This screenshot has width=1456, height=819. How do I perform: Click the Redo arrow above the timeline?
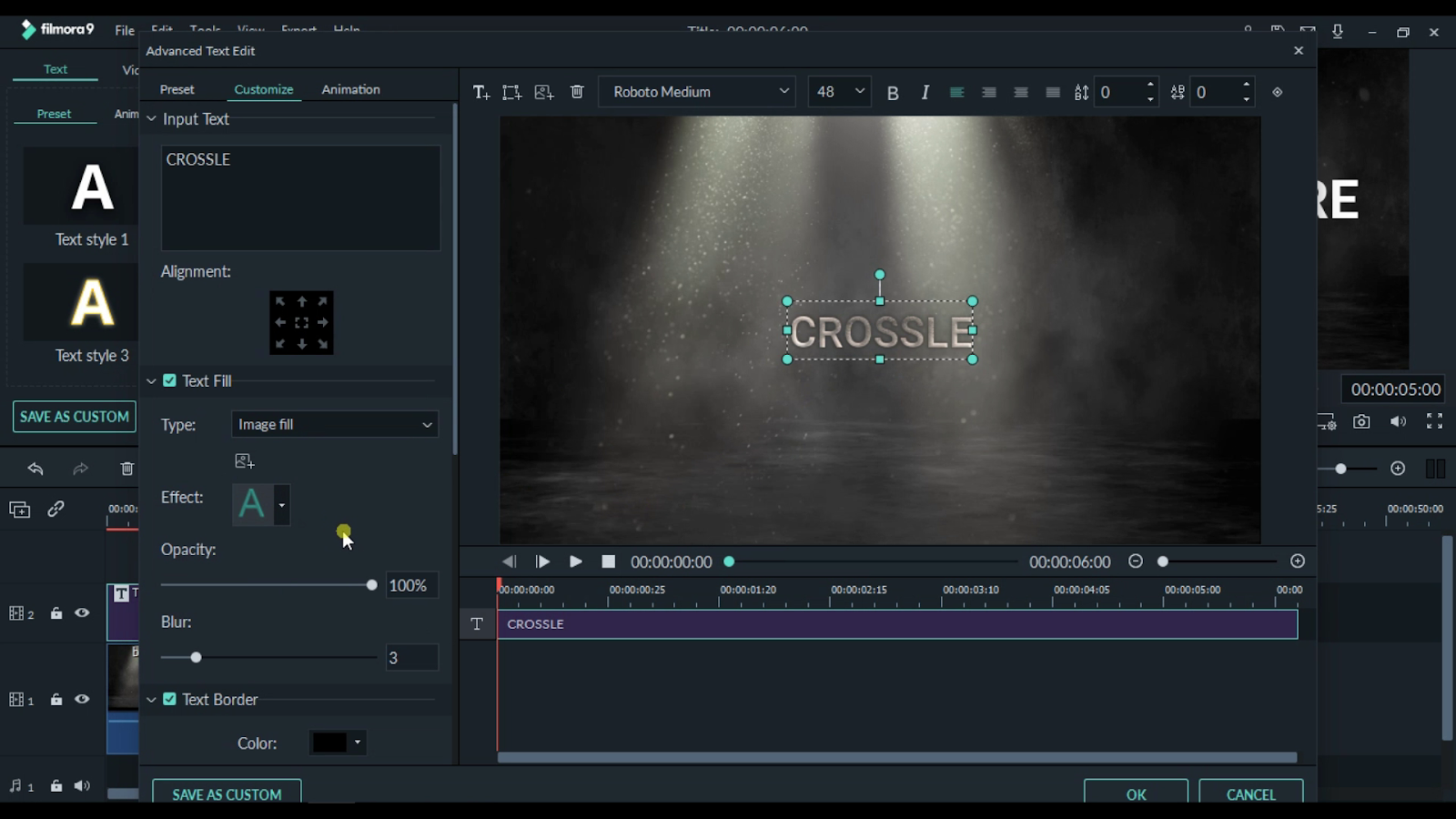80,468
